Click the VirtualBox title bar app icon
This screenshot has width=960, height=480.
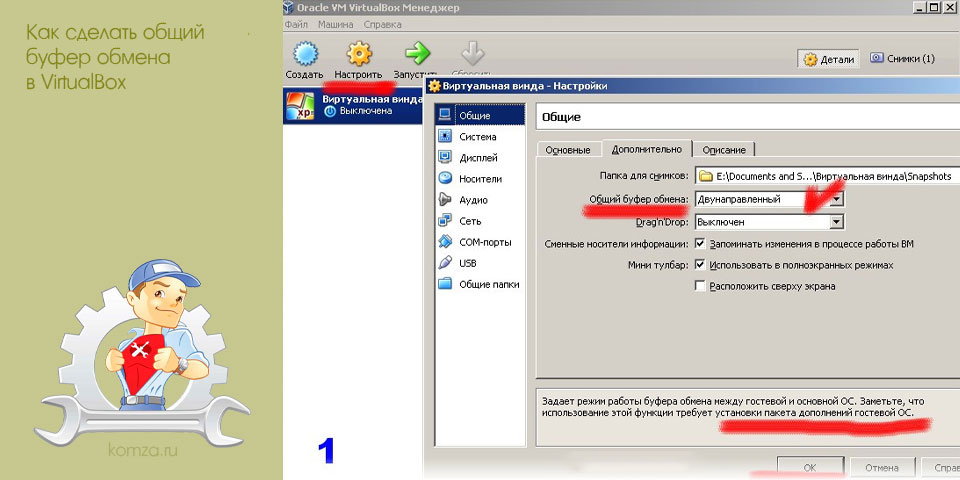(x=290, y=8)
